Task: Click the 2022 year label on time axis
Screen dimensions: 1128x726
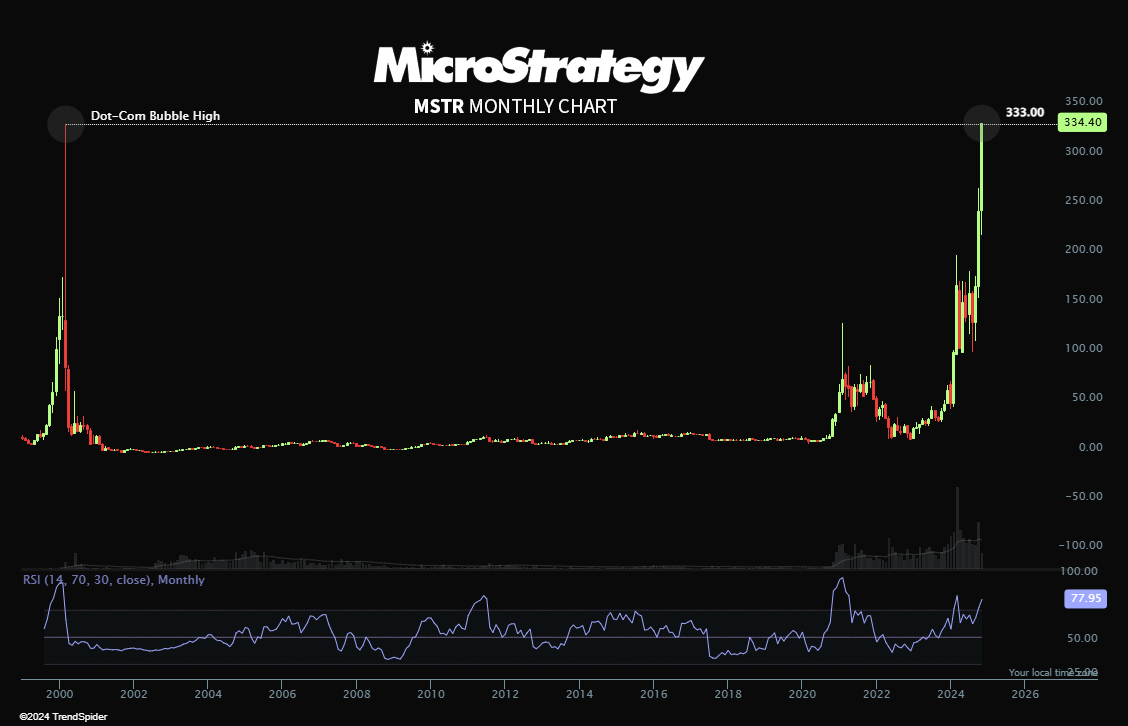Action: pyautogui.click(x=876, y=694)
